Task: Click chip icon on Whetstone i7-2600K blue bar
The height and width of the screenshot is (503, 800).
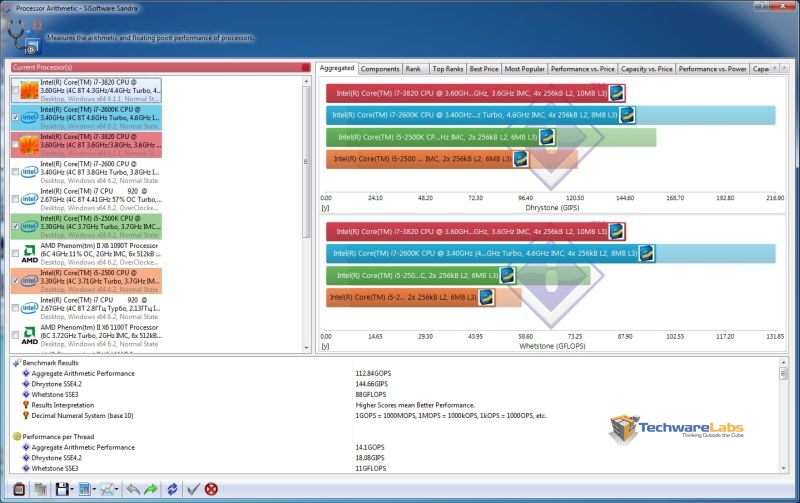Action: [646, 254]
